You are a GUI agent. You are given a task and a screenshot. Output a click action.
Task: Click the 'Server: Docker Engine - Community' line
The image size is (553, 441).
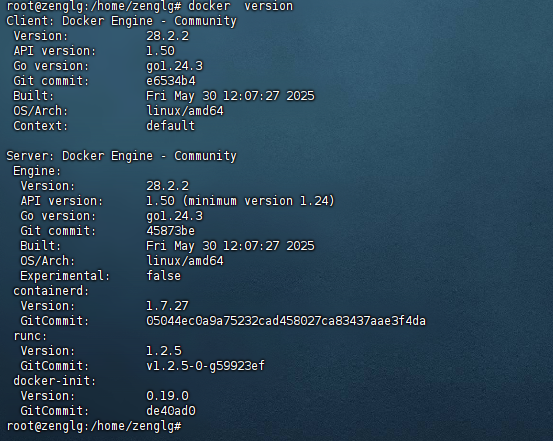click(x=121, y=156)
